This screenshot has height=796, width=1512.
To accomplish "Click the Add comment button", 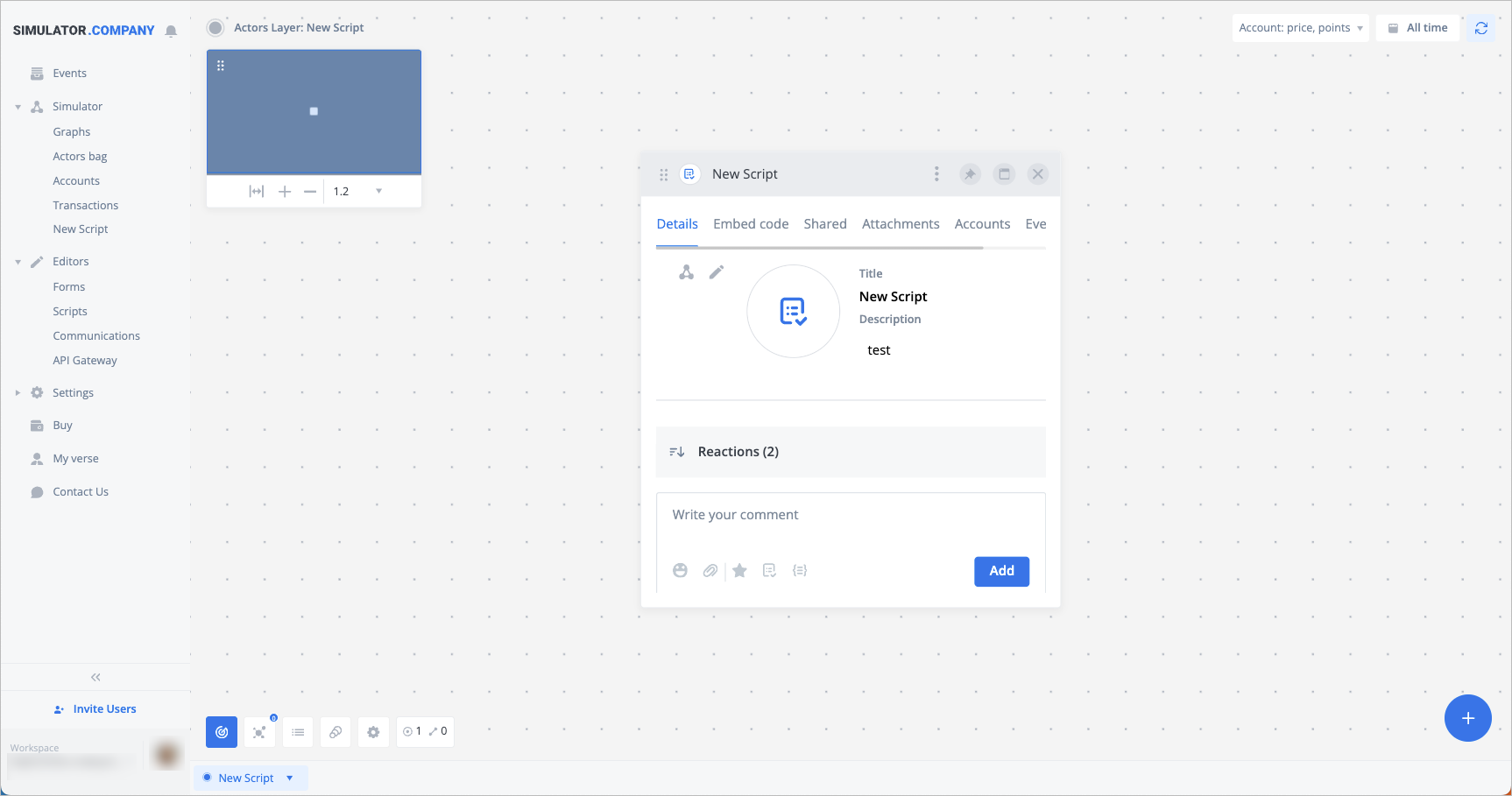I will click(x=1002, y=571).
